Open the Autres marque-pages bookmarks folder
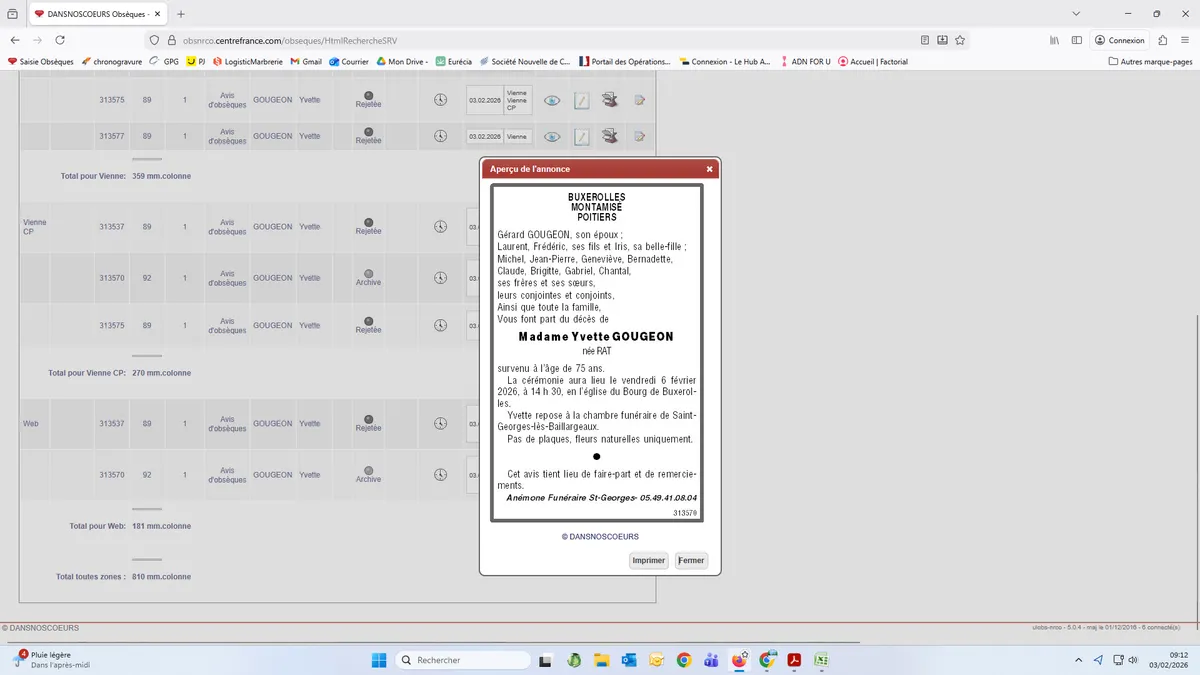The height and width of the screenshot is (675, 1200). [x=1150, y=61]
